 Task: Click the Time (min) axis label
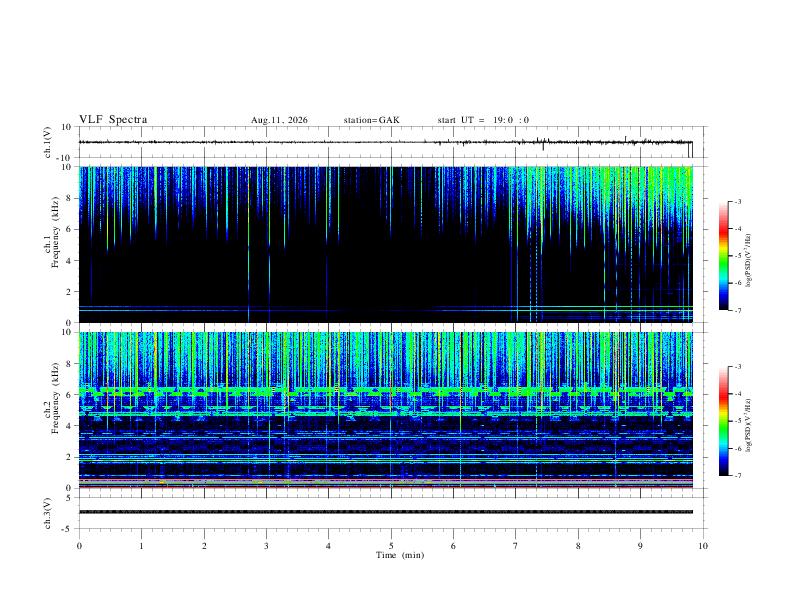[400, 555]
